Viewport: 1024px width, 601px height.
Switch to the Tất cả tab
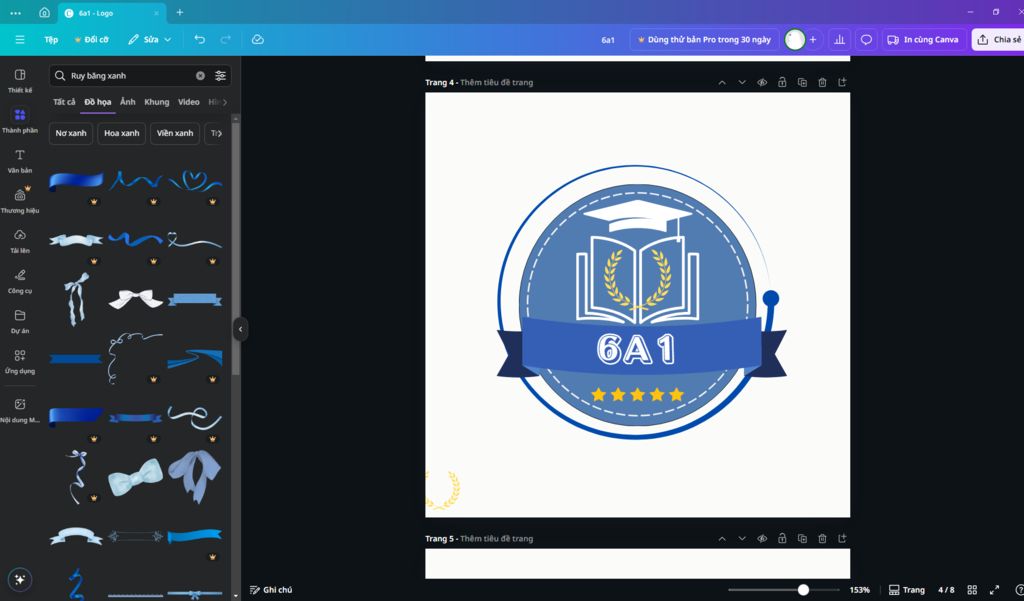coord(64,102)
